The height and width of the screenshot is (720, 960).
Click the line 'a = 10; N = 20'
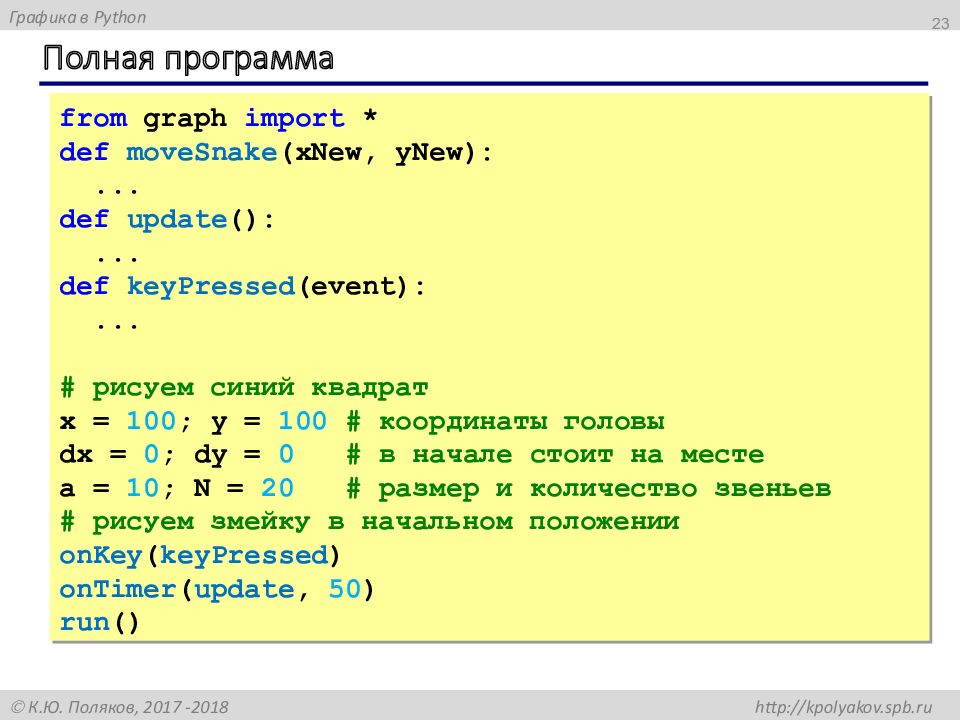(176, 488)
